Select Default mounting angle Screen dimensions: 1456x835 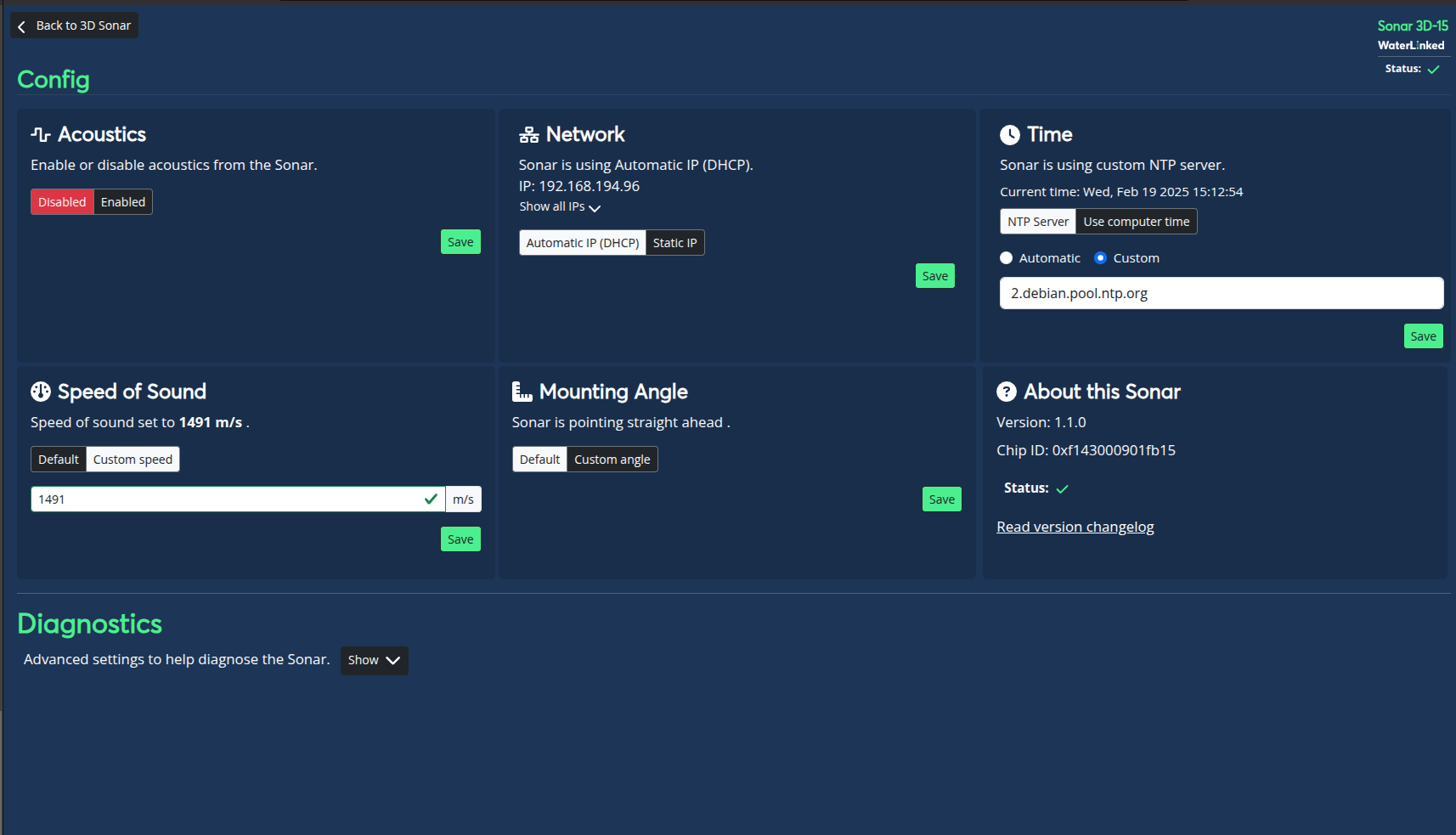pos(540,460)
